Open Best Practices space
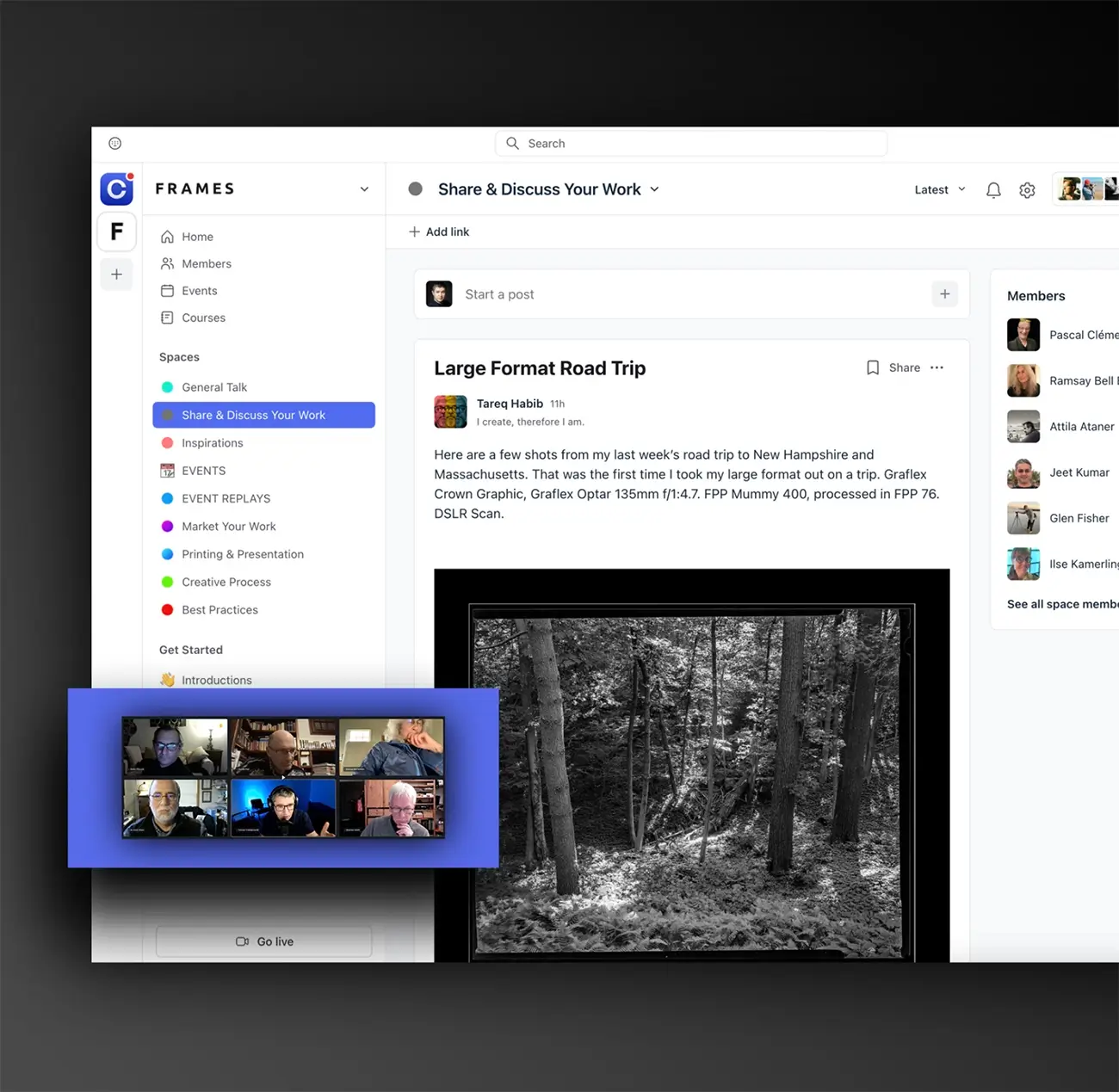Screen dimensions: 1119x1092 pos(263,610)
